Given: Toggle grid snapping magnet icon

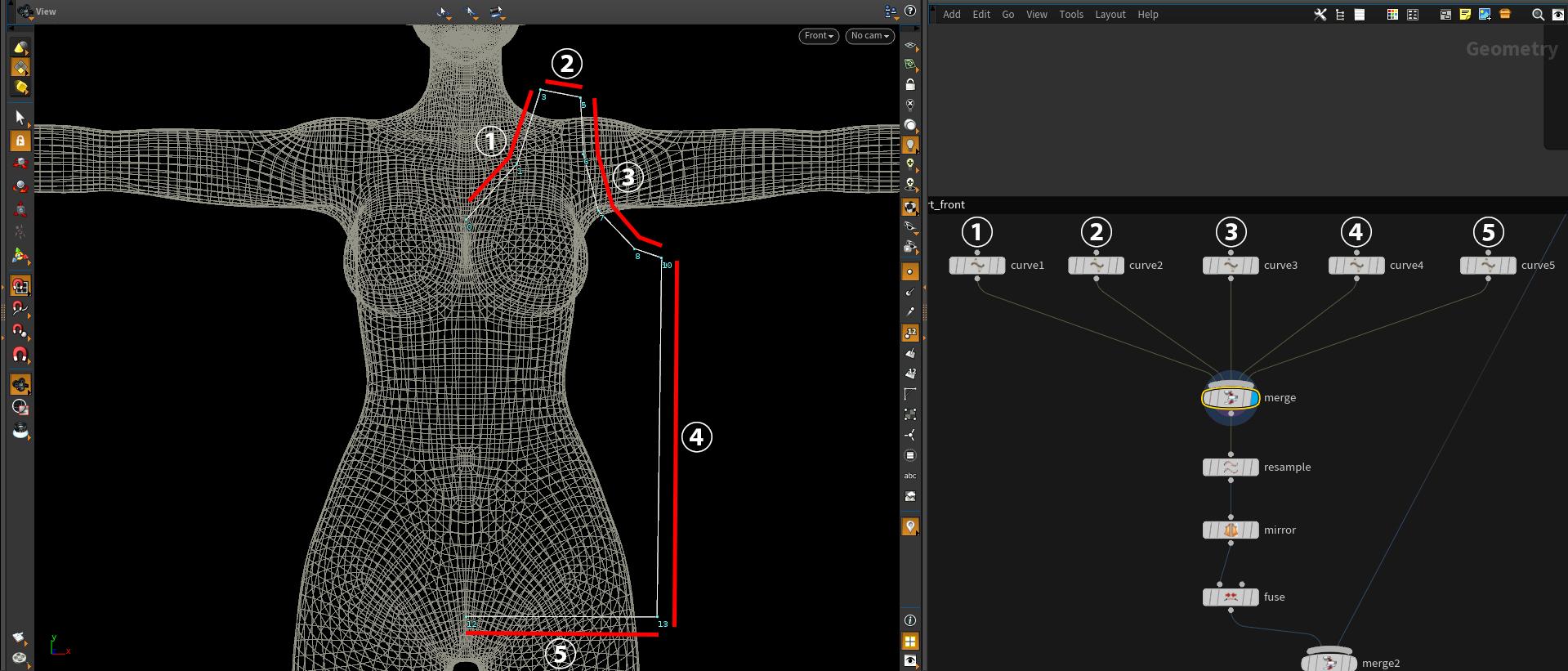Looking at the screenshot, I should pyautogui.click(x=20, y=286).
